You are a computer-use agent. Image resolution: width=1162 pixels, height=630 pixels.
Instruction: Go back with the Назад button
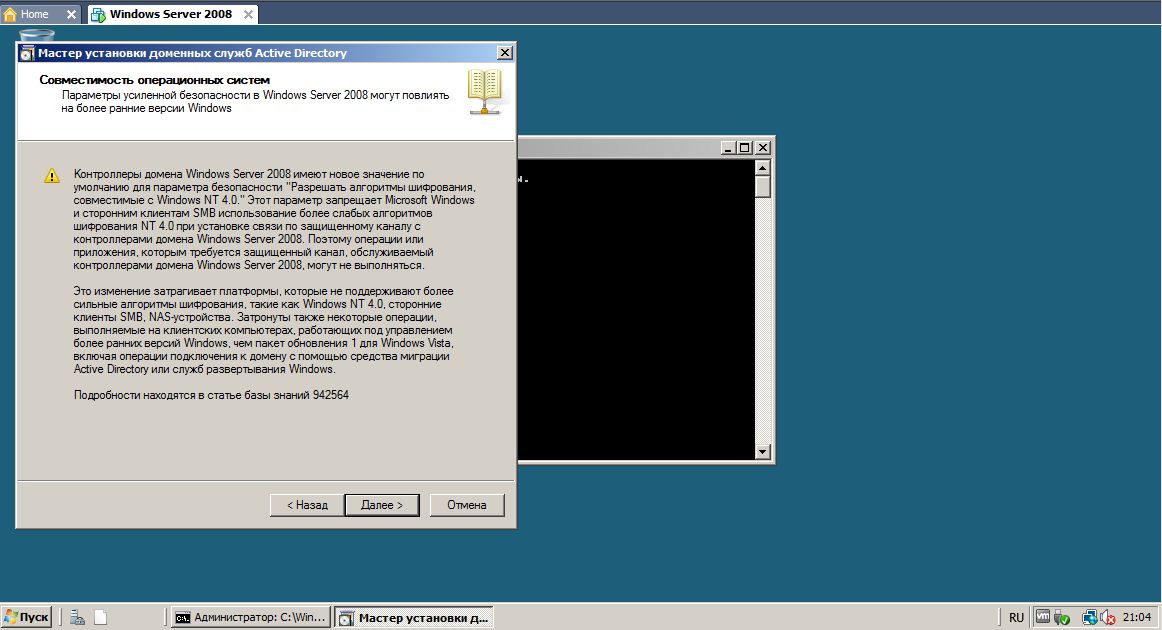click(307, 505)
